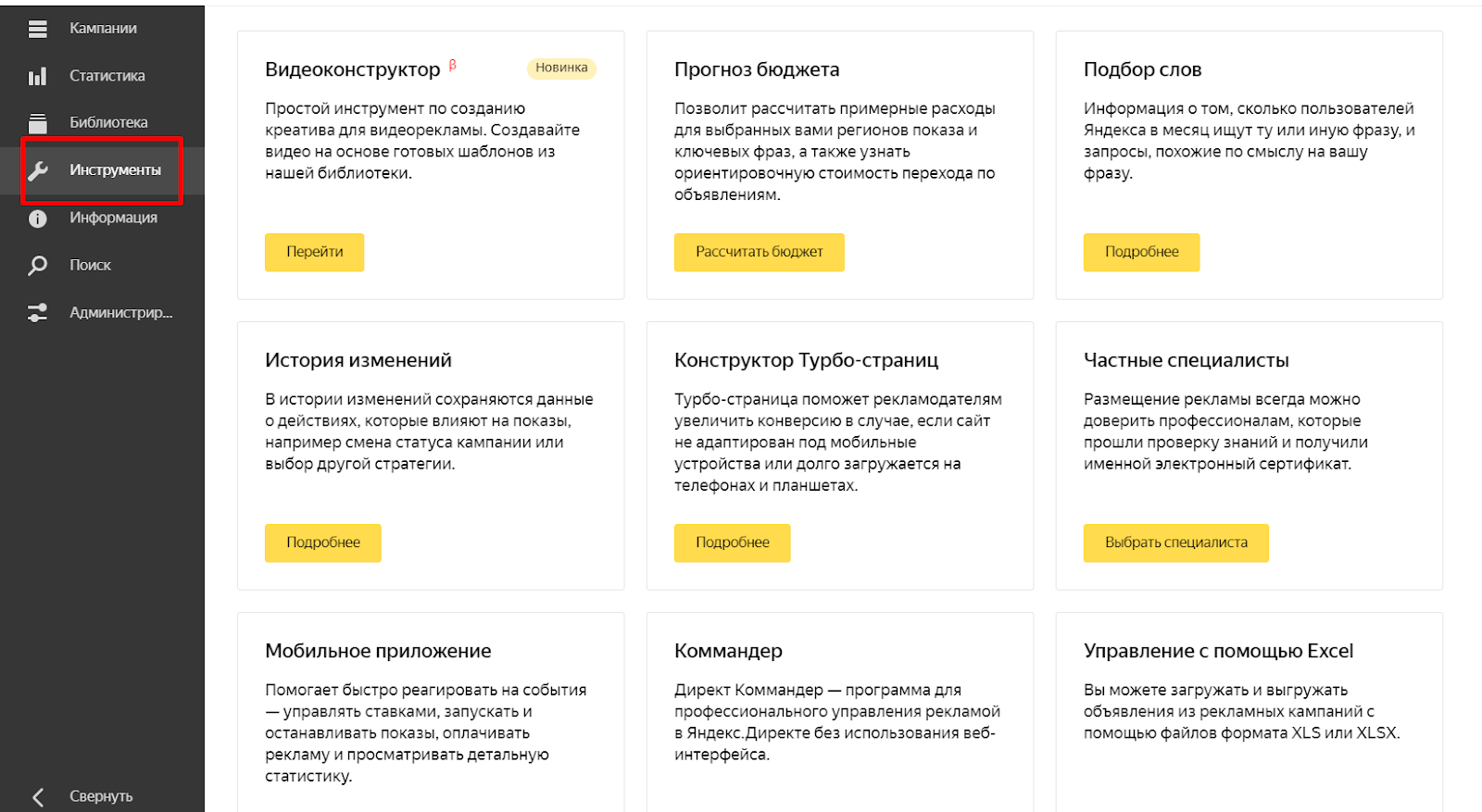This screenshot has width=1482, height=812.
Task: Open the Кампании menu item
Action: [x=103, y=29]
